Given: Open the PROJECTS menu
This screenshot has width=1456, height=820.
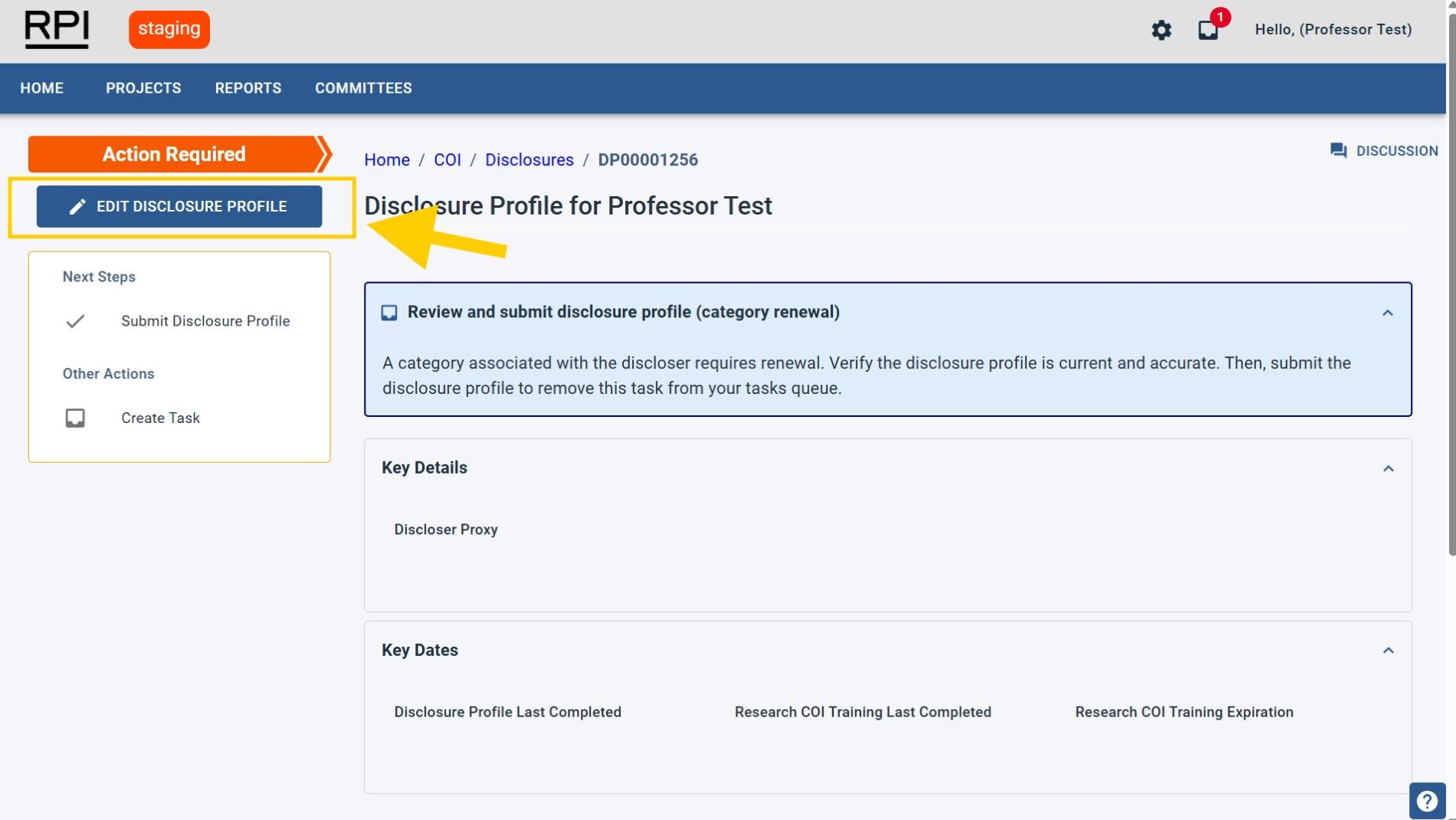Looking at the screenshot, I should coord(143,88).
